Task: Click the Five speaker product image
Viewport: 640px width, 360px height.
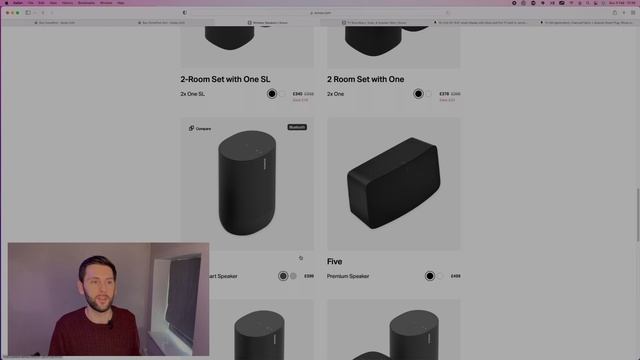Action: pos(393,184)
